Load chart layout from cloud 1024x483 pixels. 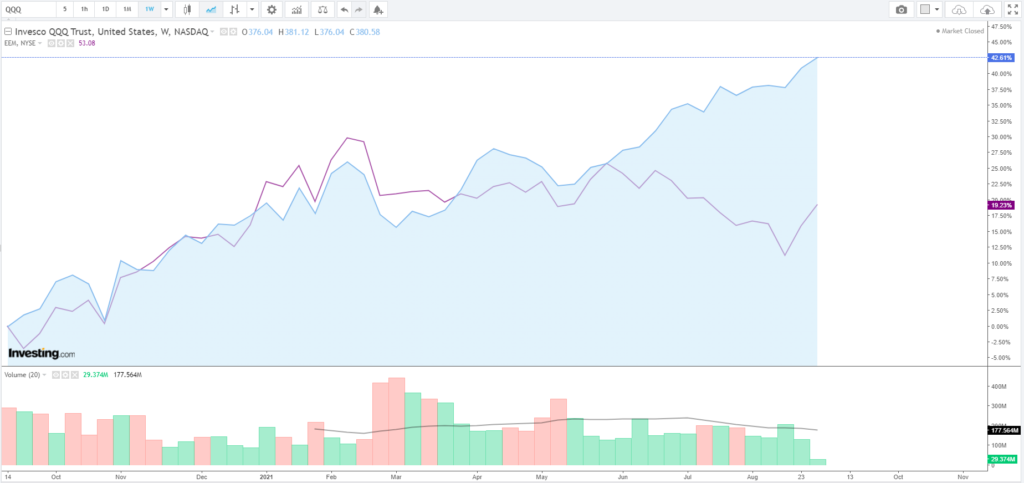pyautogui.click(x=959, y=10)
